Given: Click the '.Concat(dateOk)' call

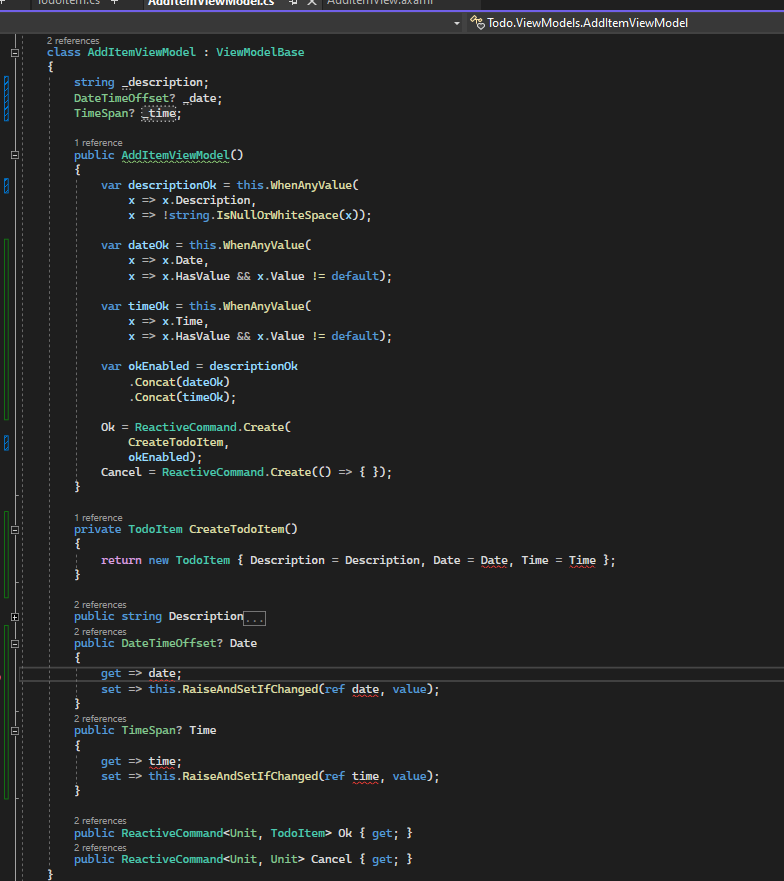Looking at the screenshot, I should click(x=179, y=382).
